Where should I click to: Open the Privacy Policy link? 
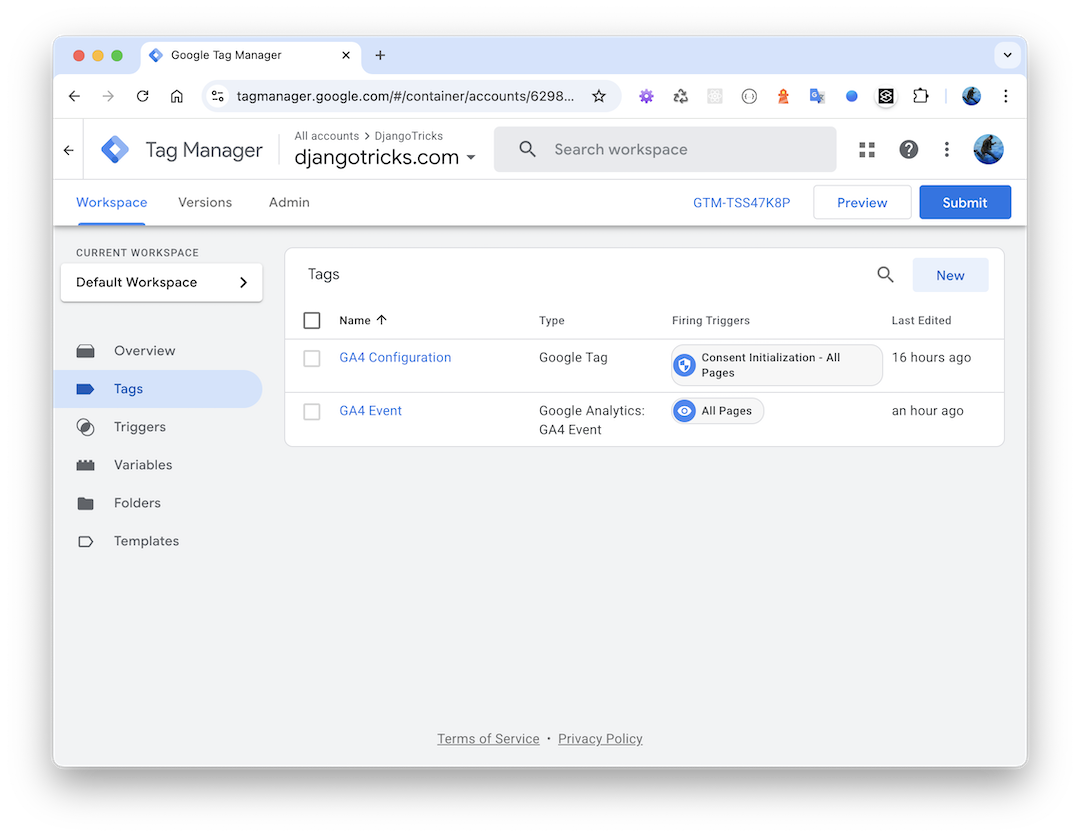(x=600, y=739)
